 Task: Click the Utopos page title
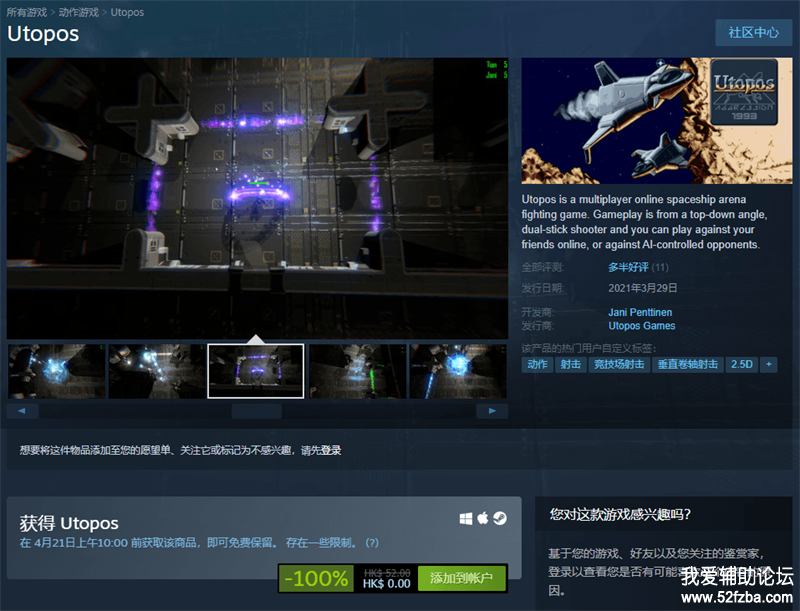coord(43,34)
